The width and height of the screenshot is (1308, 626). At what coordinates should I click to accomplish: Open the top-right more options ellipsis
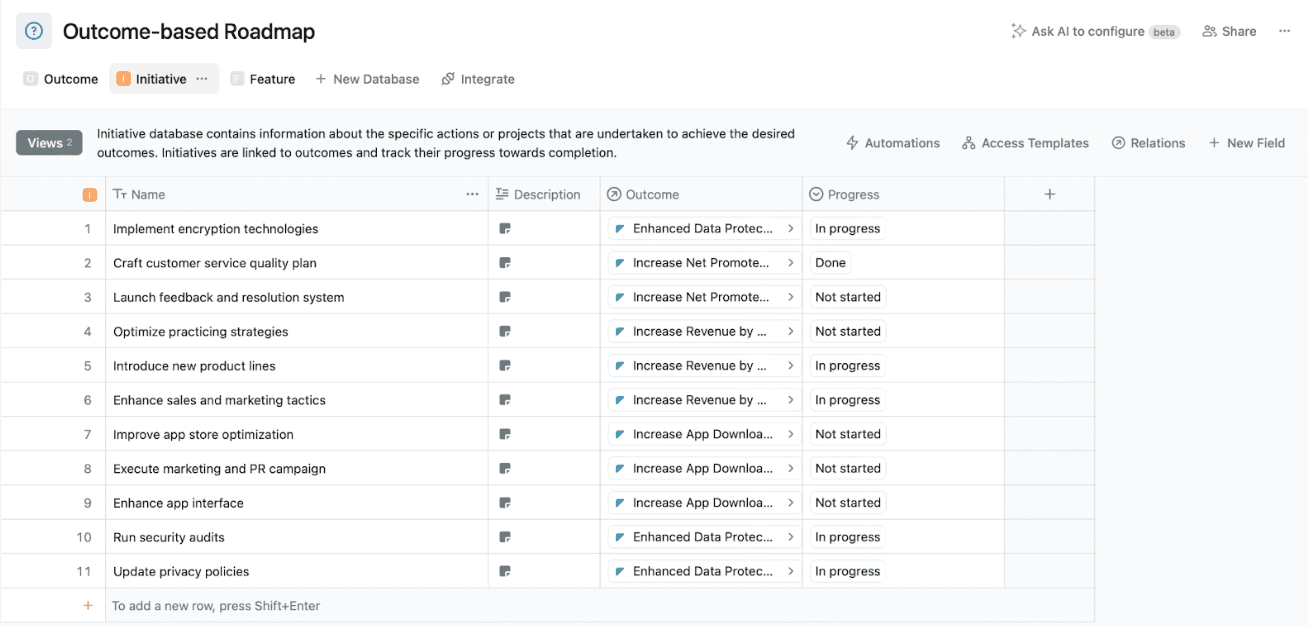1284,31
